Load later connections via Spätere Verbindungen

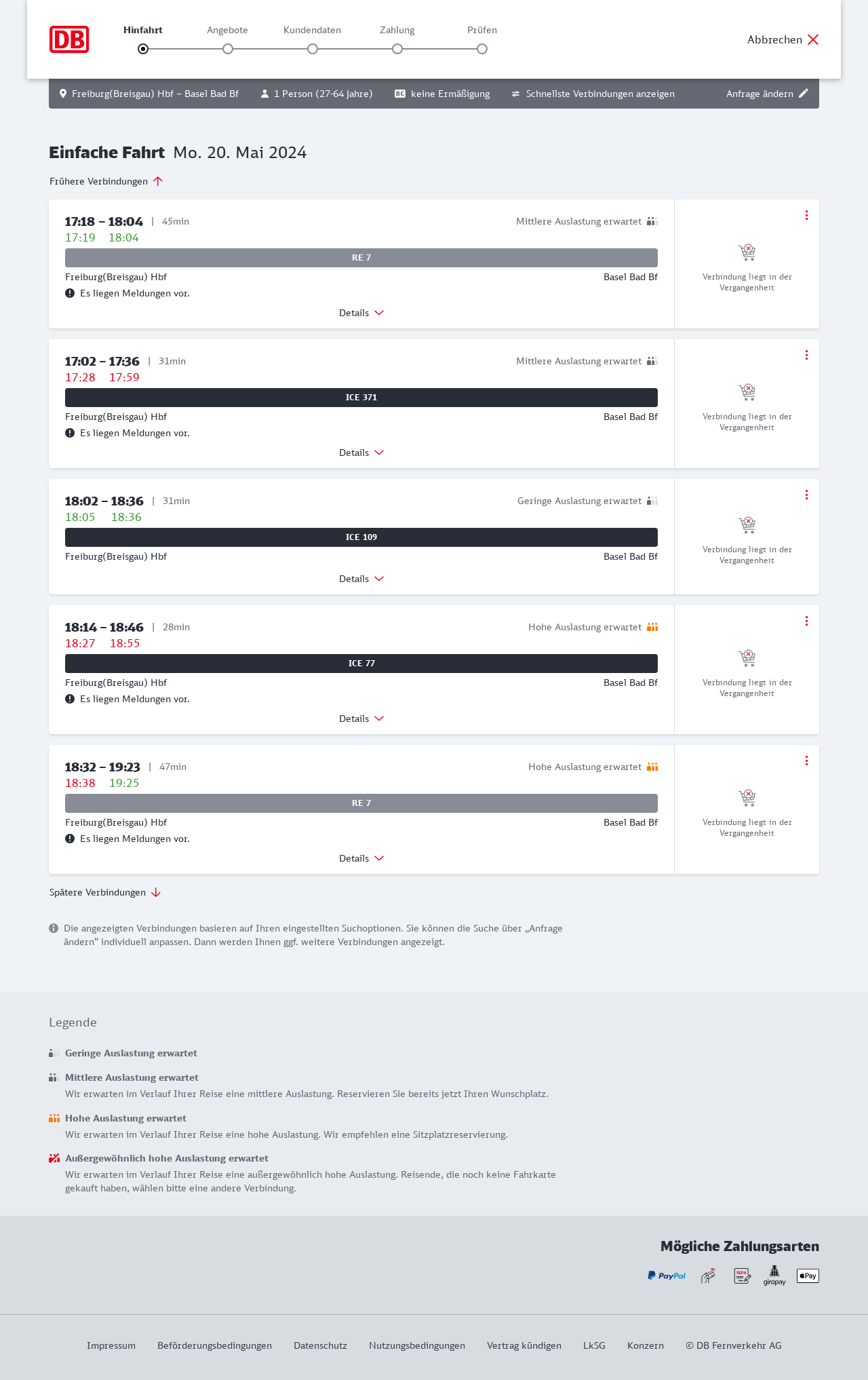tap(105, 892)
